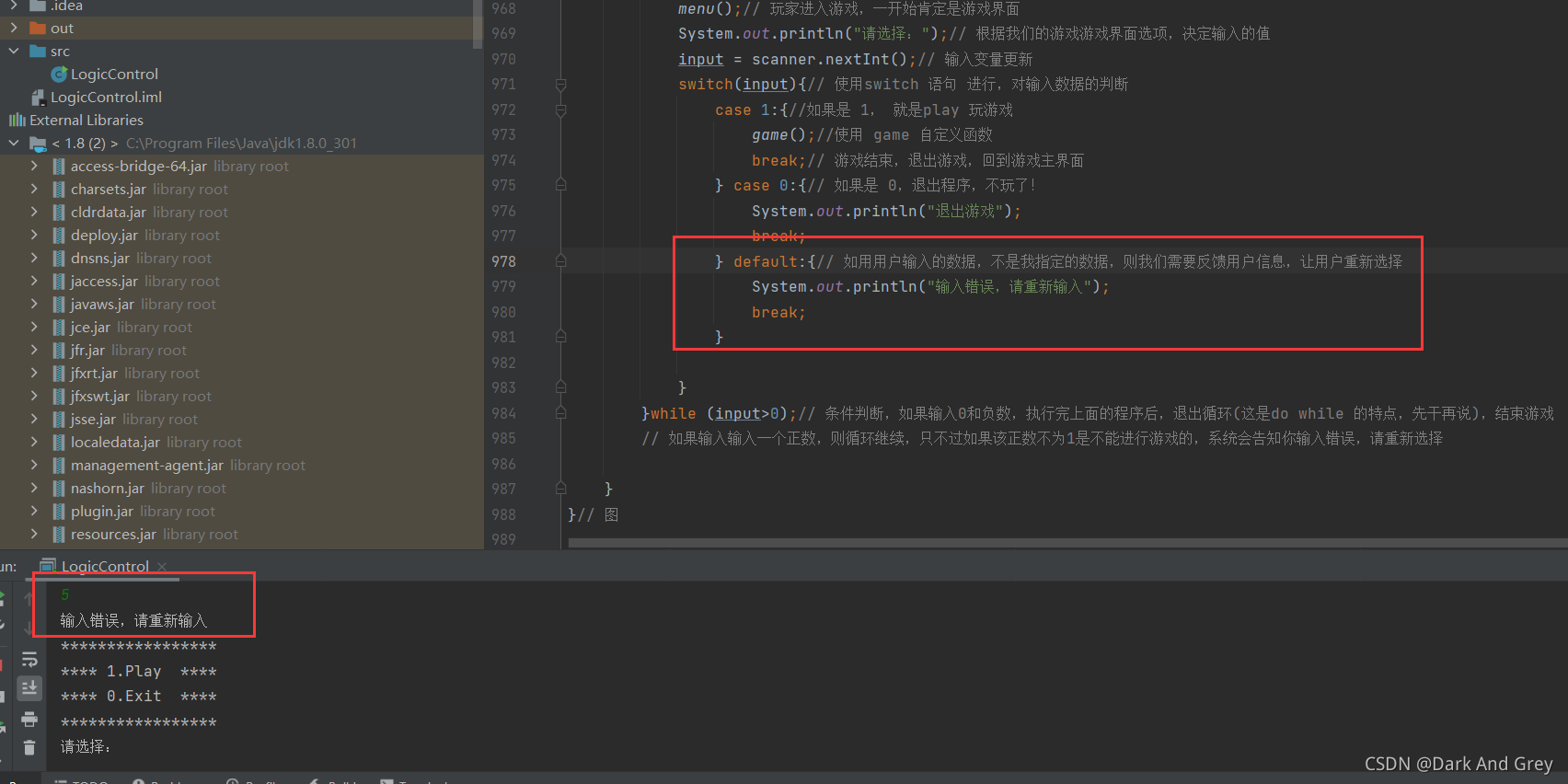
Task: Click the nashorn.jar archive icon
Action: (x=59, y=488)
